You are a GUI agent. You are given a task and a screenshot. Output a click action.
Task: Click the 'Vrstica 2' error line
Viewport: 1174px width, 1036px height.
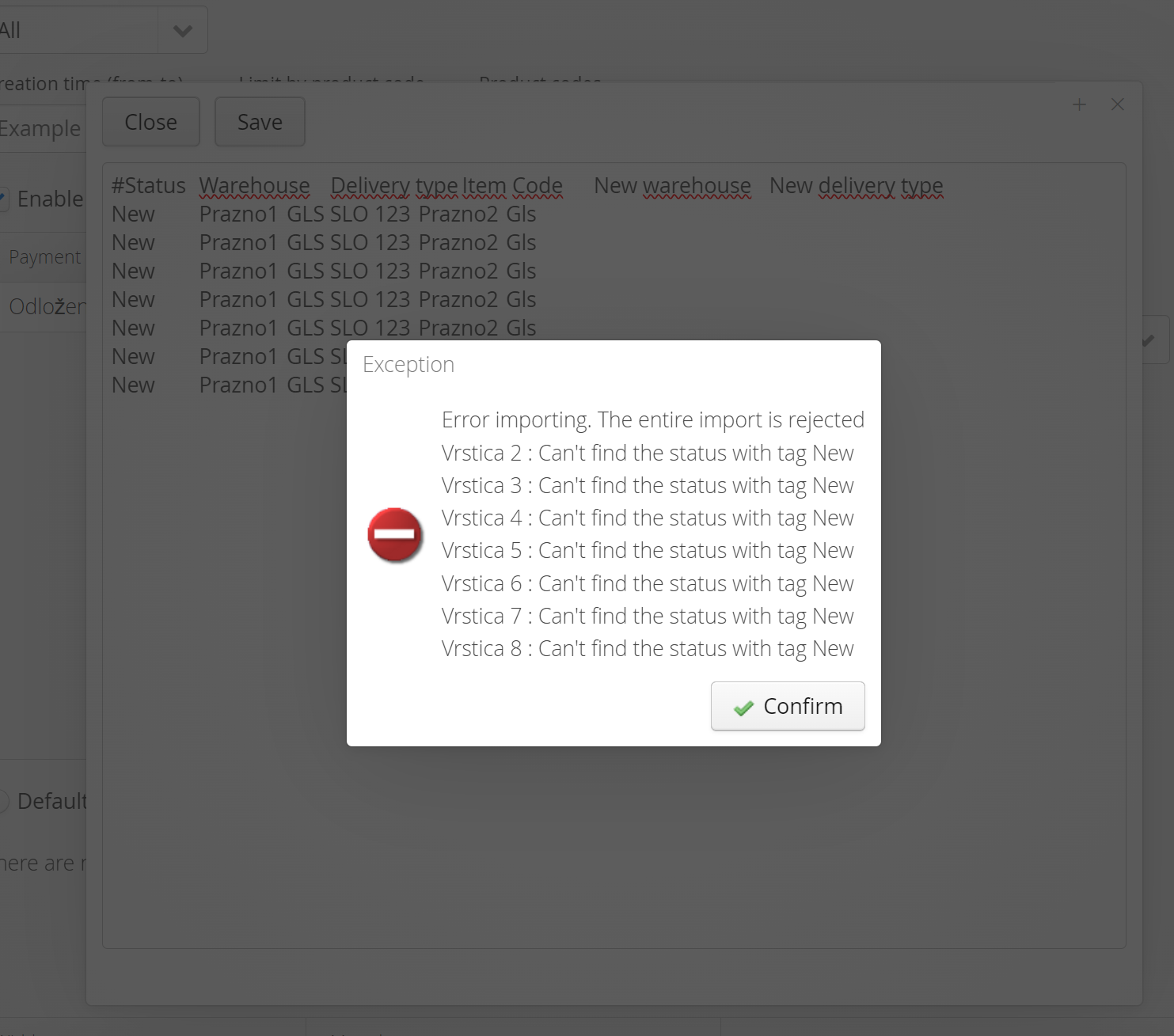tap(648, 453)
